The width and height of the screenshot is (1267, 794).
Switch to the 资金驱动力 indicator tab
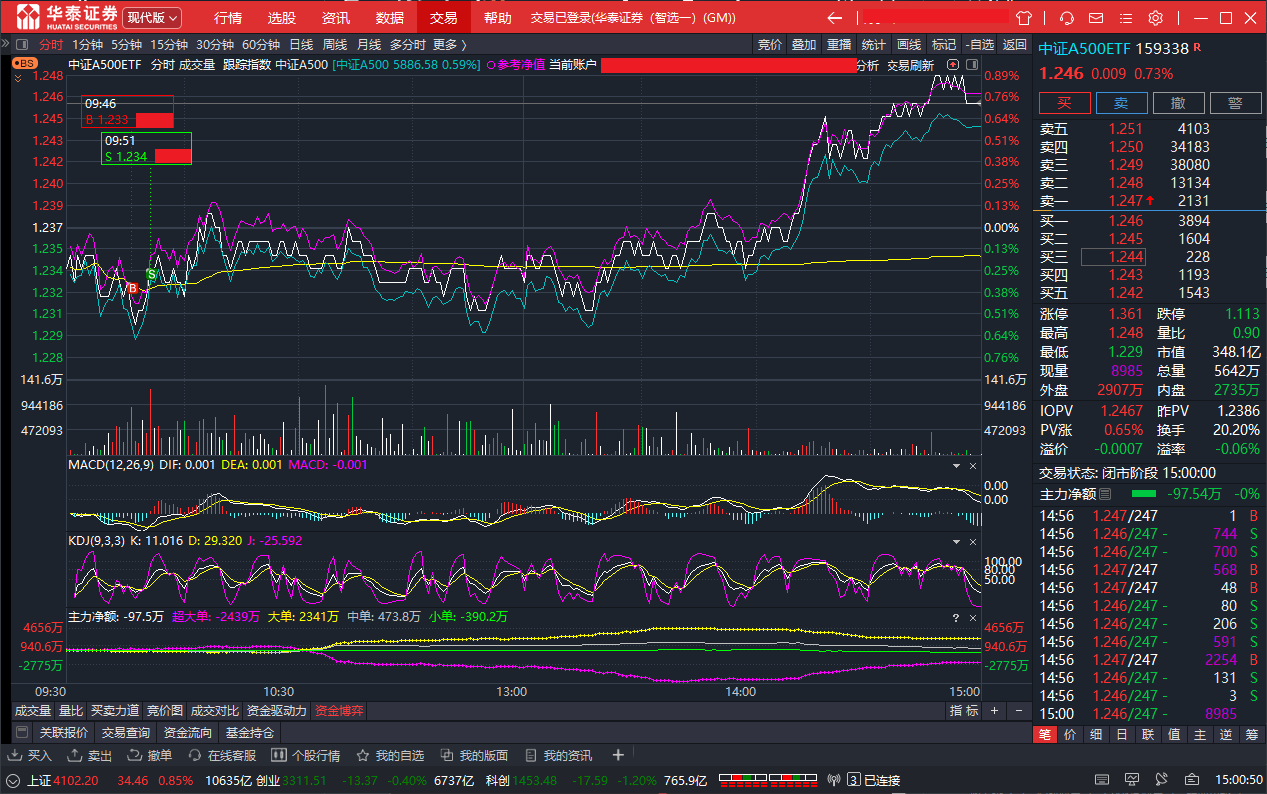(x=276, y=711)
